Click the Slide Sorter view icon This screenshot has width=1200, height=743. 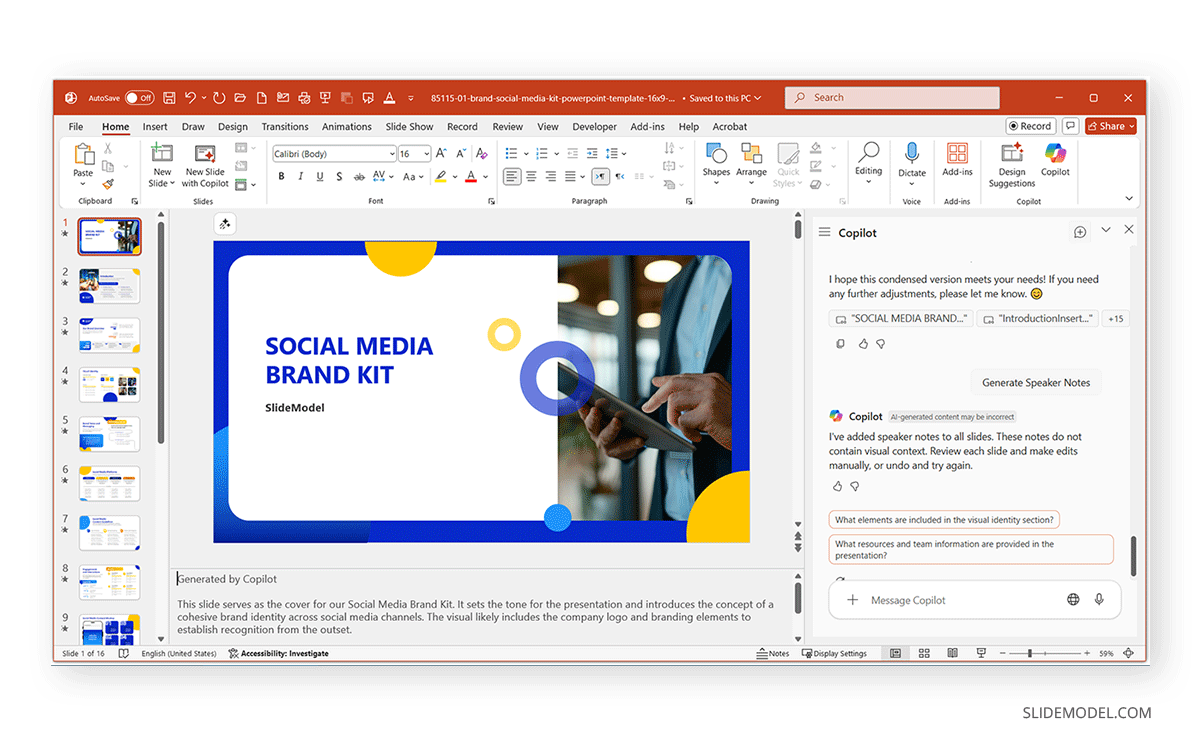924,653
